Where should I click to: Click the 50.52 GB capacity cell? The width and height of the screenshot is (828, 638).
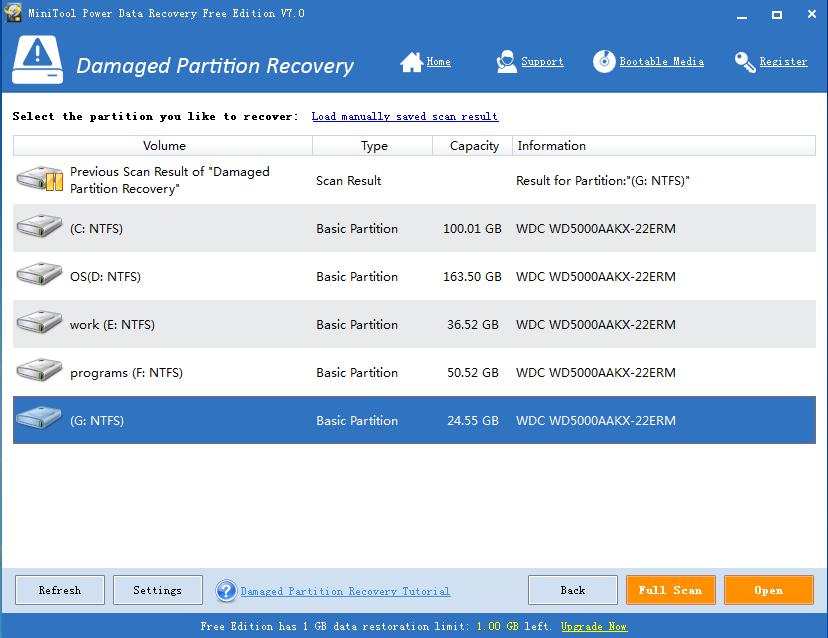coord(473,373)
